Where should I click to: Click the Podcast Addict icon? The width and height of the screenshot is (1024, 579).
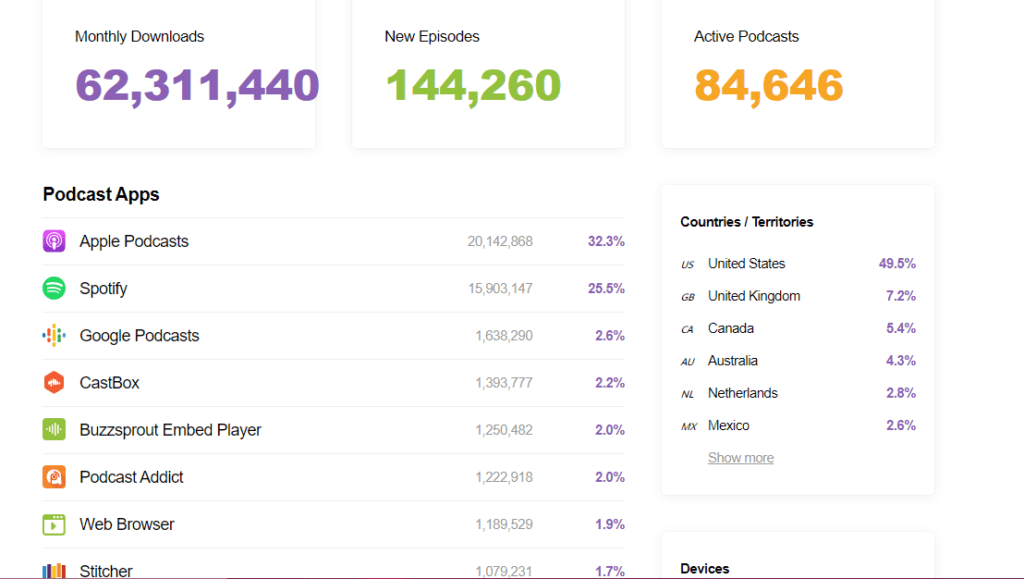(x=54, y=476)
